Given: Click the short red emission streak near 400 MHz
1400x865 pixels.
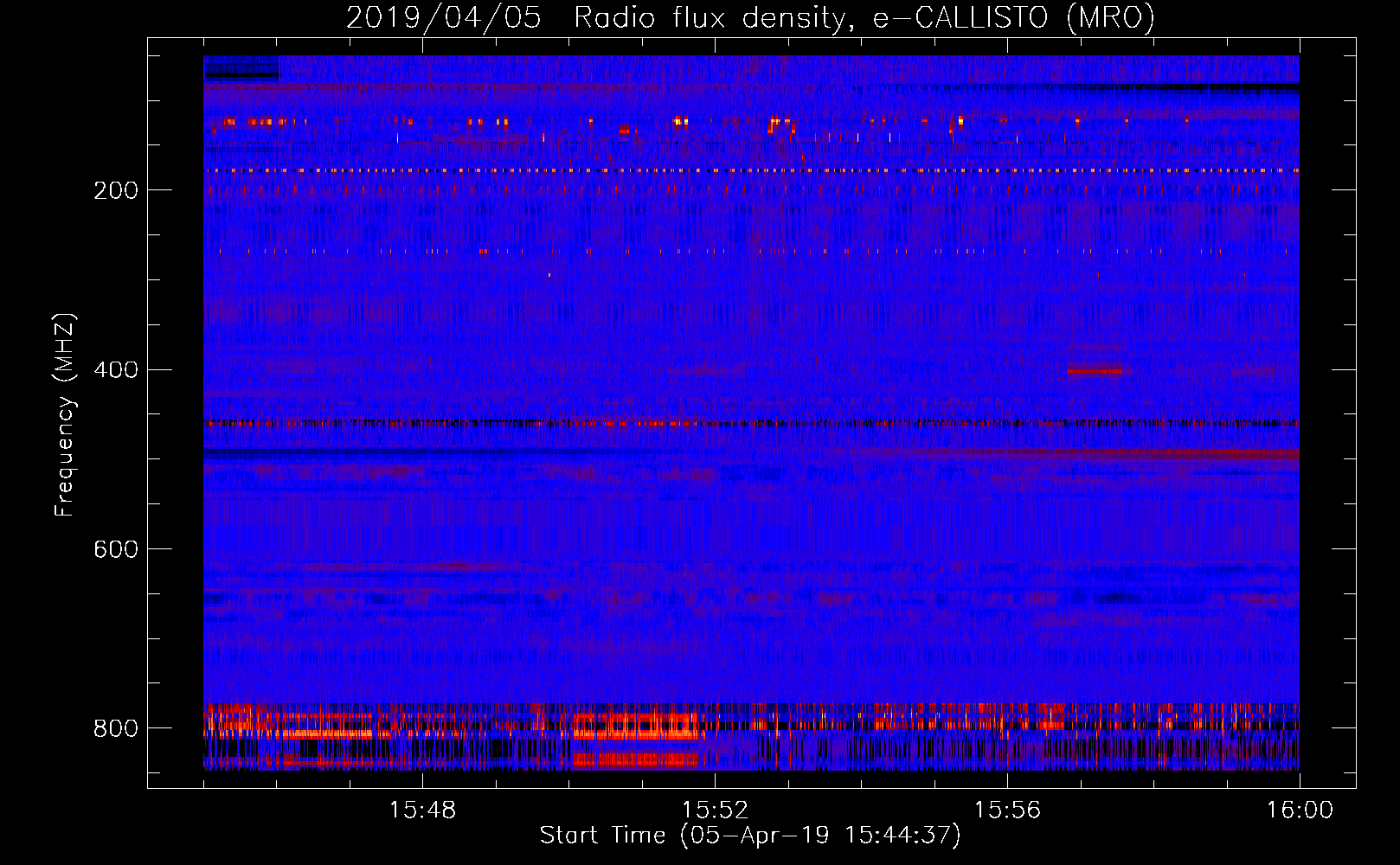Looking at the screenshot, I should [x=1095, y=371].
